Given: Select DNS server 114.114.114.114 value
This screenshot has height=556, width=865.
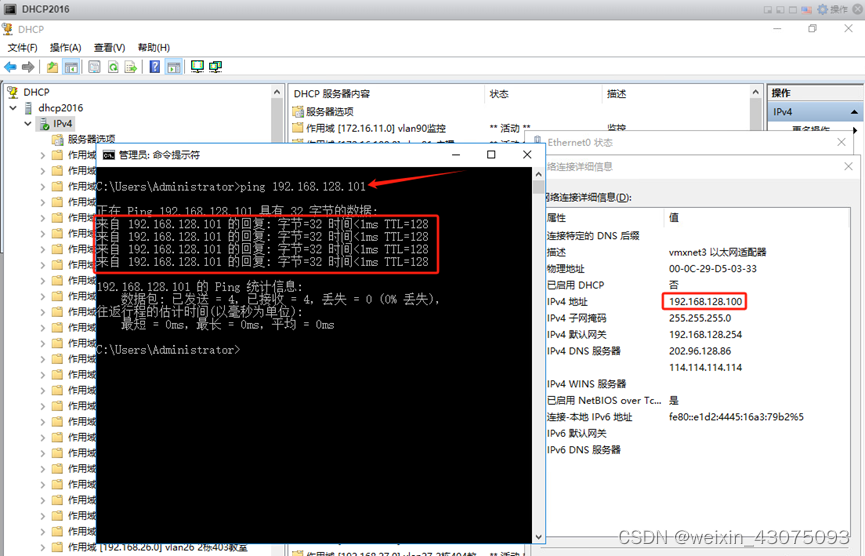Looking at the screenshot, I should [x=705, y=367].
